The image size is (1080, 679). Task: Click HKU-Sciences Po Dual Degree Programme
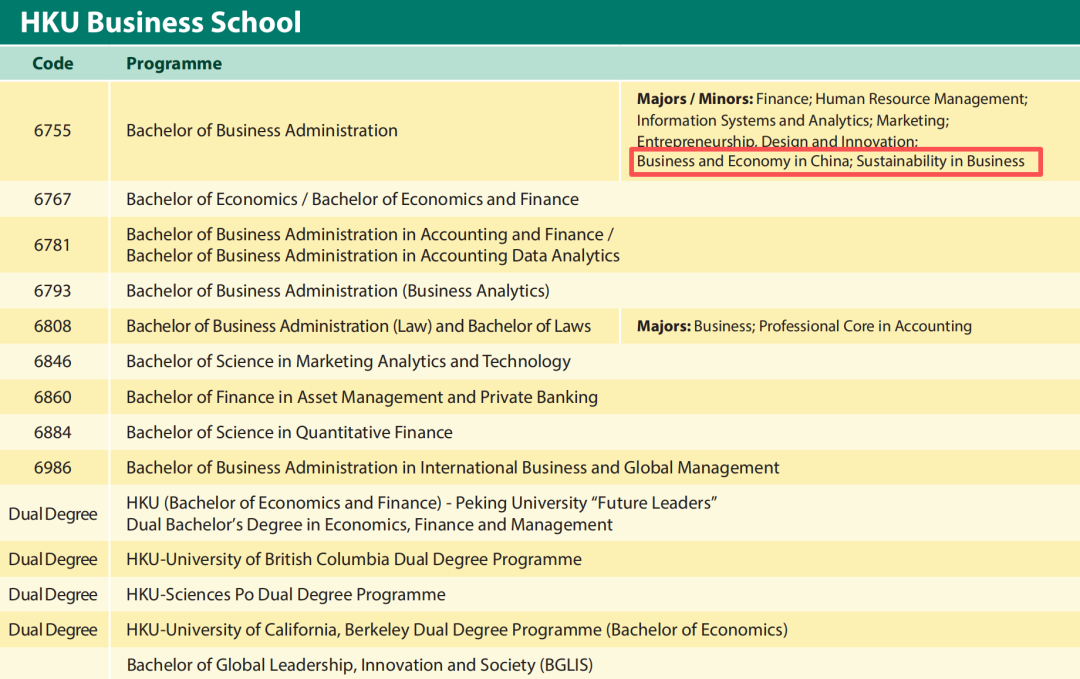286,594
